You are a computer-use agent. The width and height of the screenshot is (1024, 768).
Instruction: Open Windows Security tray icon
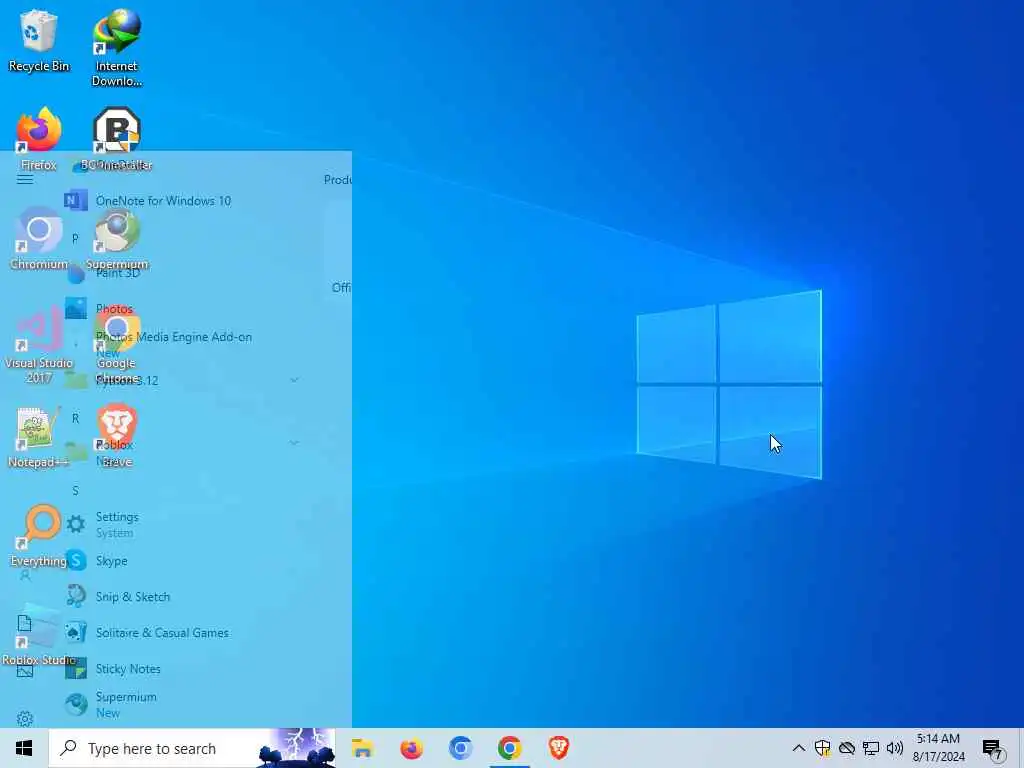[x=822, y=748]
